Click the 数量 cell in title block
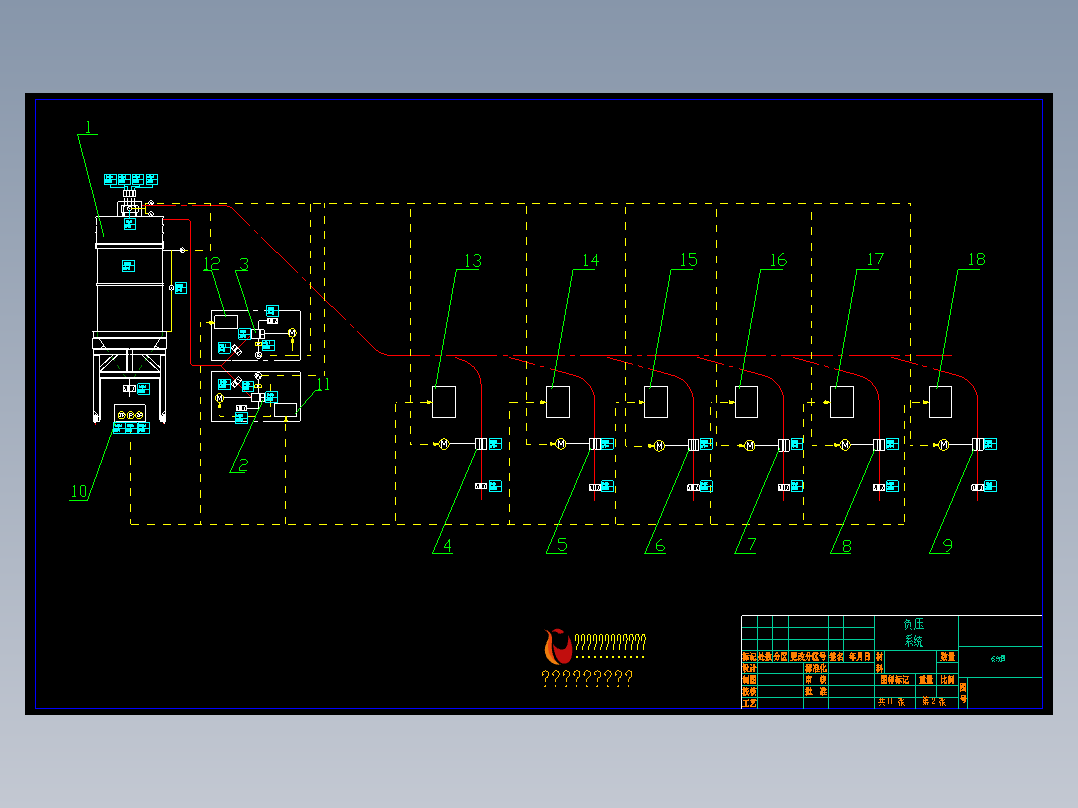Image resolution: width=1078 pixels, height=808 pixels. coord(947,657)
